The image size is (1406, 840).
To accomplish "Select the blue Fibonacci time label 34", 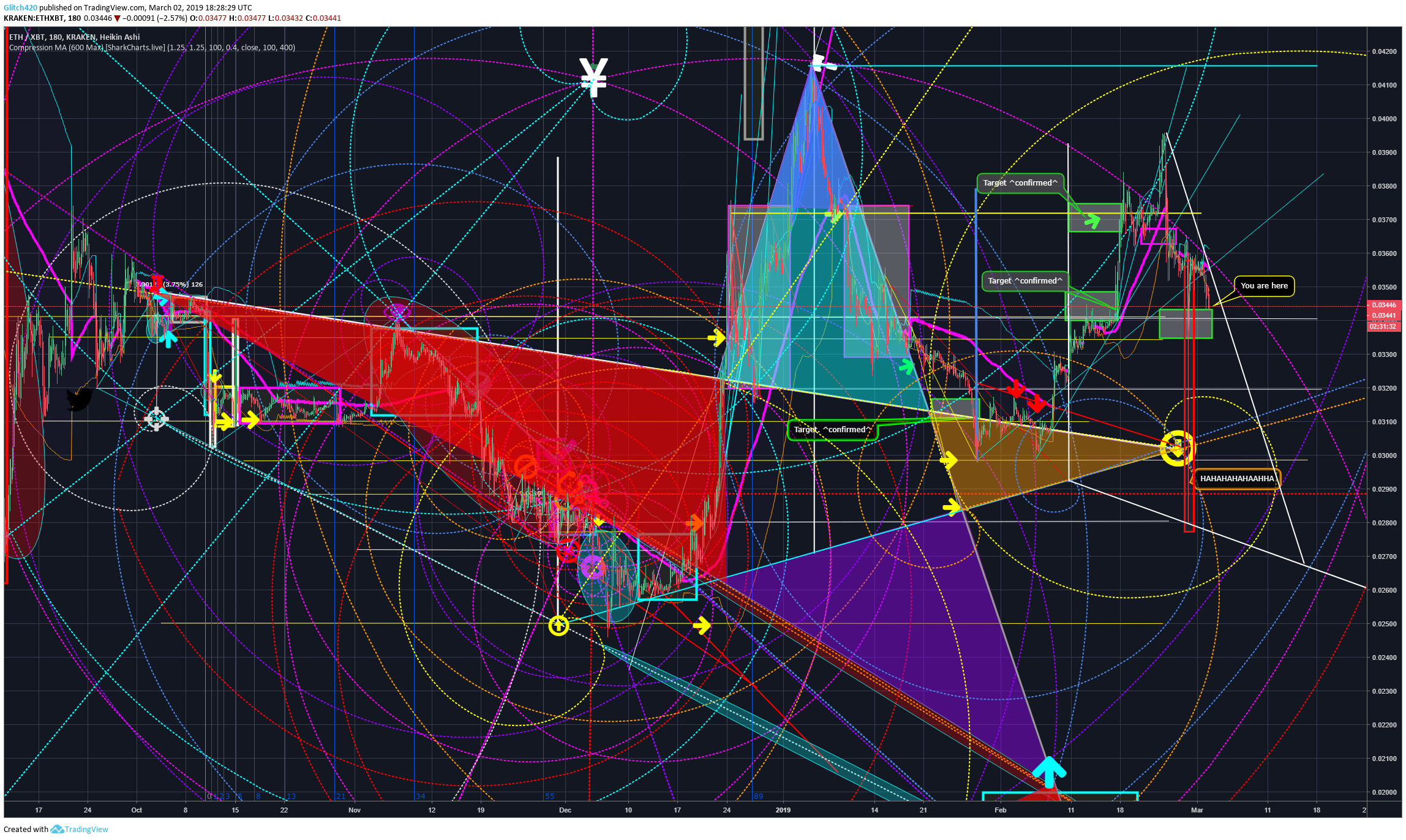I will [x=421, y=797].
